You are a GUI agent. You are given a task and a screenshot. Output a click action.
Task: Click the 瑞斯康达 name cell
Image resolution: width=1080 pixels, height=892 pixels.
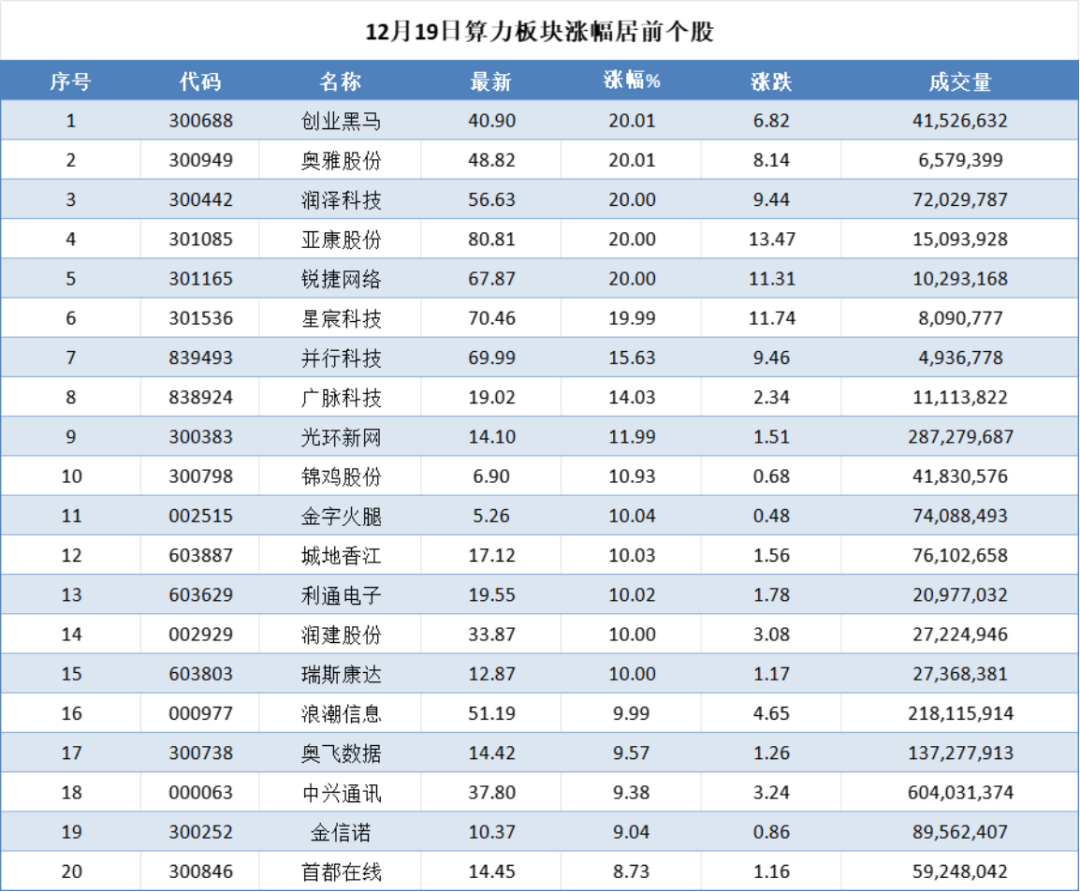coord(341,674)
